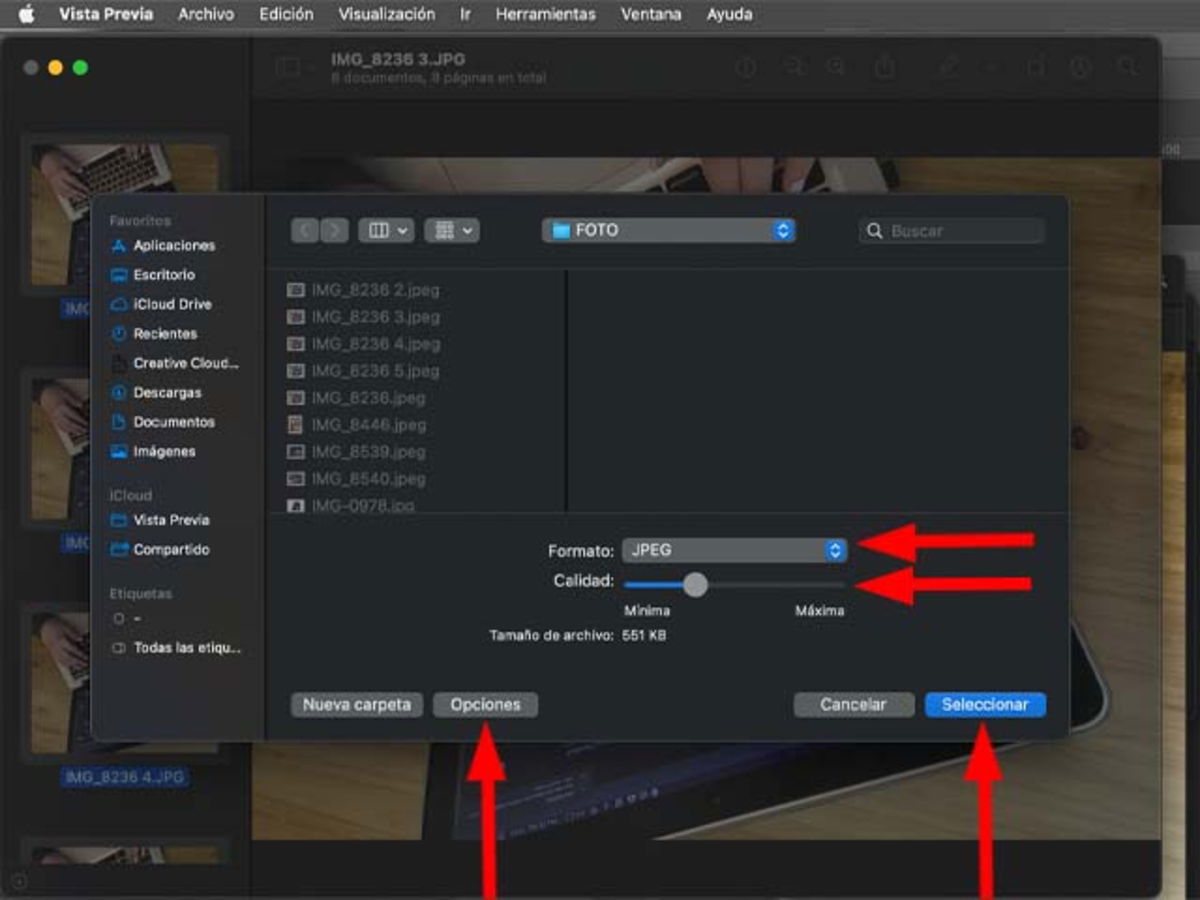
Task: Click the Opciones button
Action: (485, 705)
